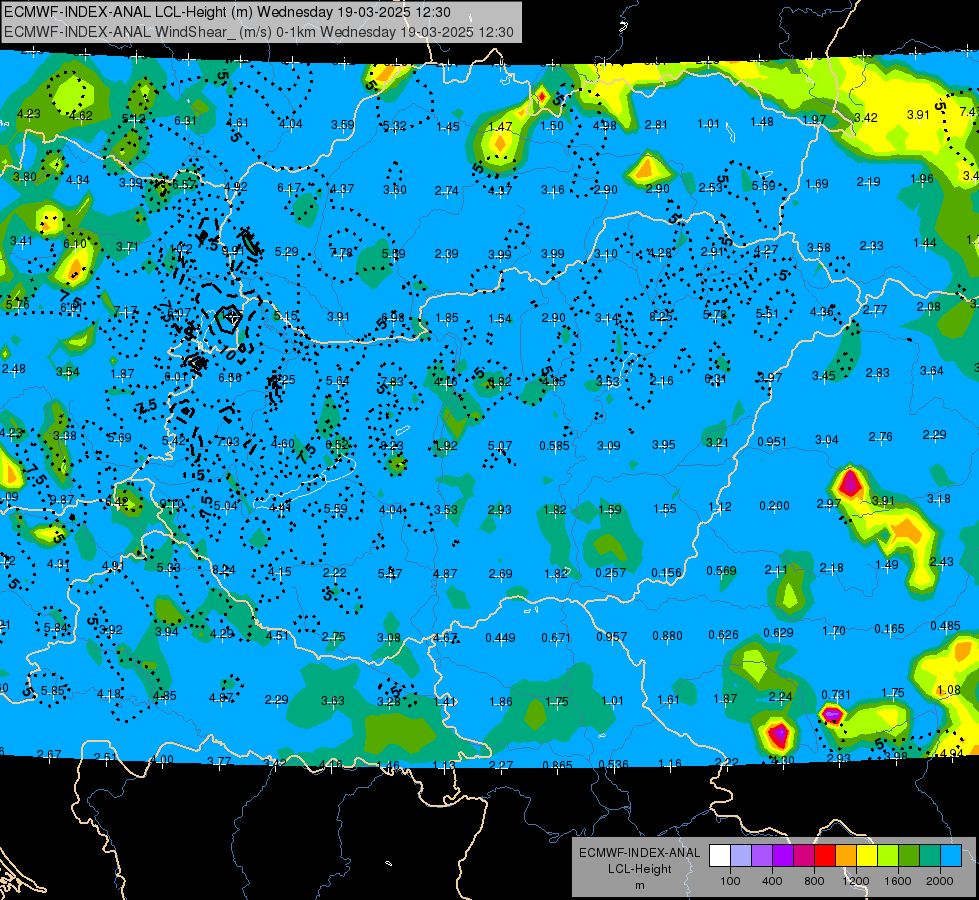Click the 9.87 wind shear value
This screenshot has width=979, height=900.
[62, 500]
